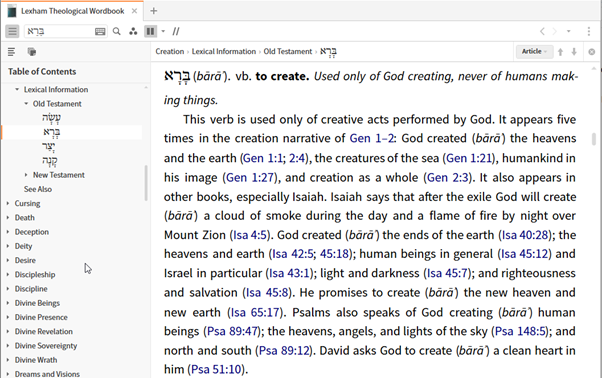Open the visual filters dots icon
This screenshot has height=378, width=602.
point(133,31)
